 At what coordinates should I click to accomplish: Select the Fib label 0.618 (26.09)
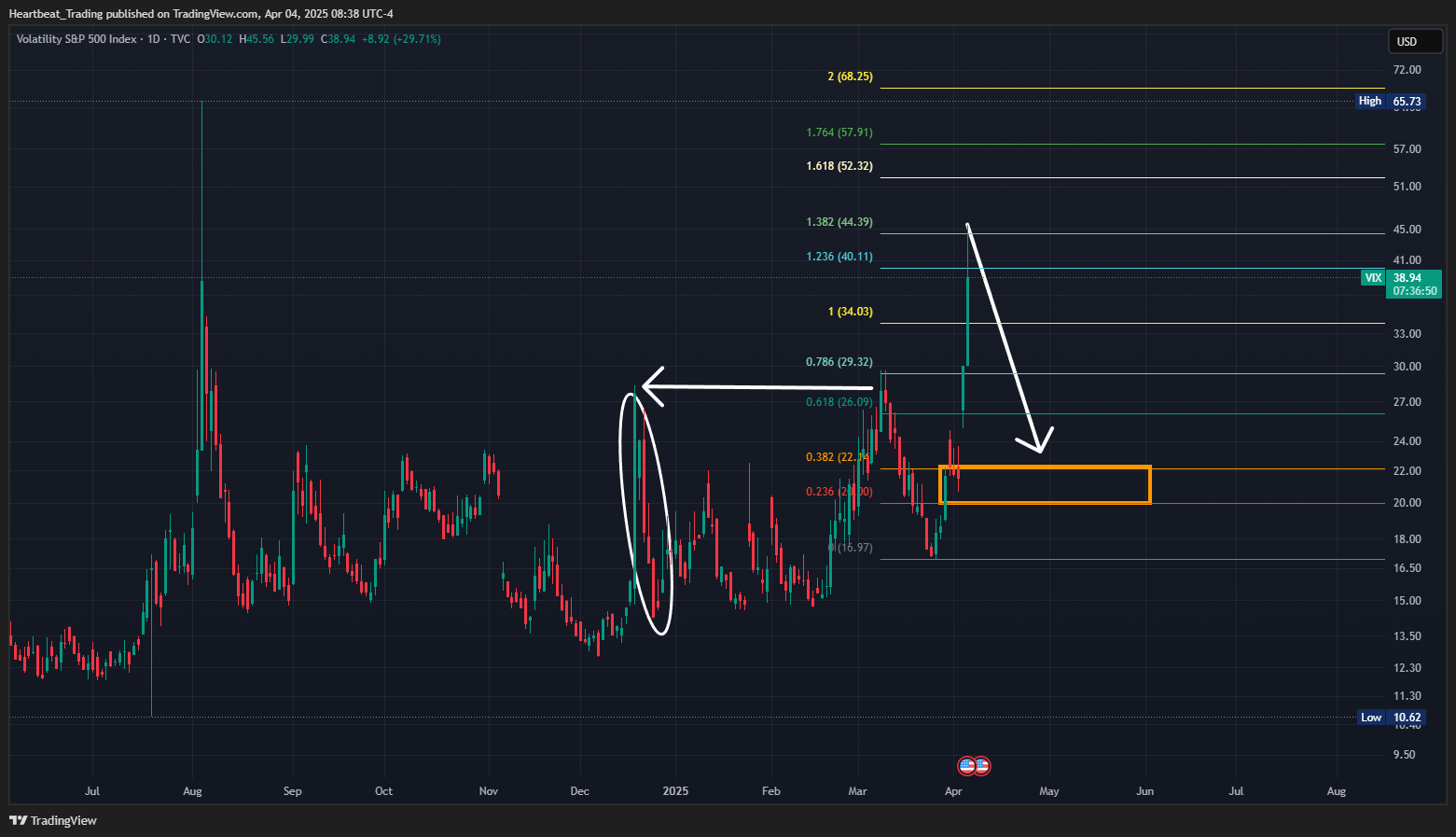click(x=839, y=402)
